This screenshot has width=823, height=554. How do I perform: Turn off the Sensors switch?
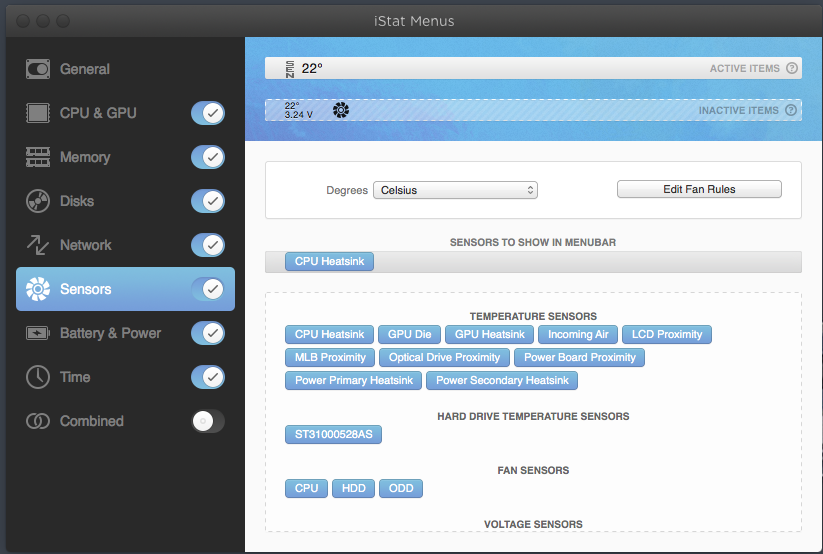208,289
